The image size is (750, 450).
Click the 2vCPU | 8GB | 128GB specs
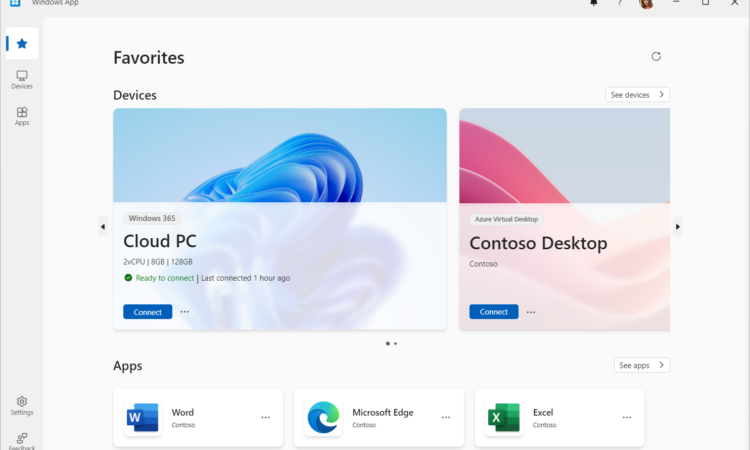pos(158,262)
